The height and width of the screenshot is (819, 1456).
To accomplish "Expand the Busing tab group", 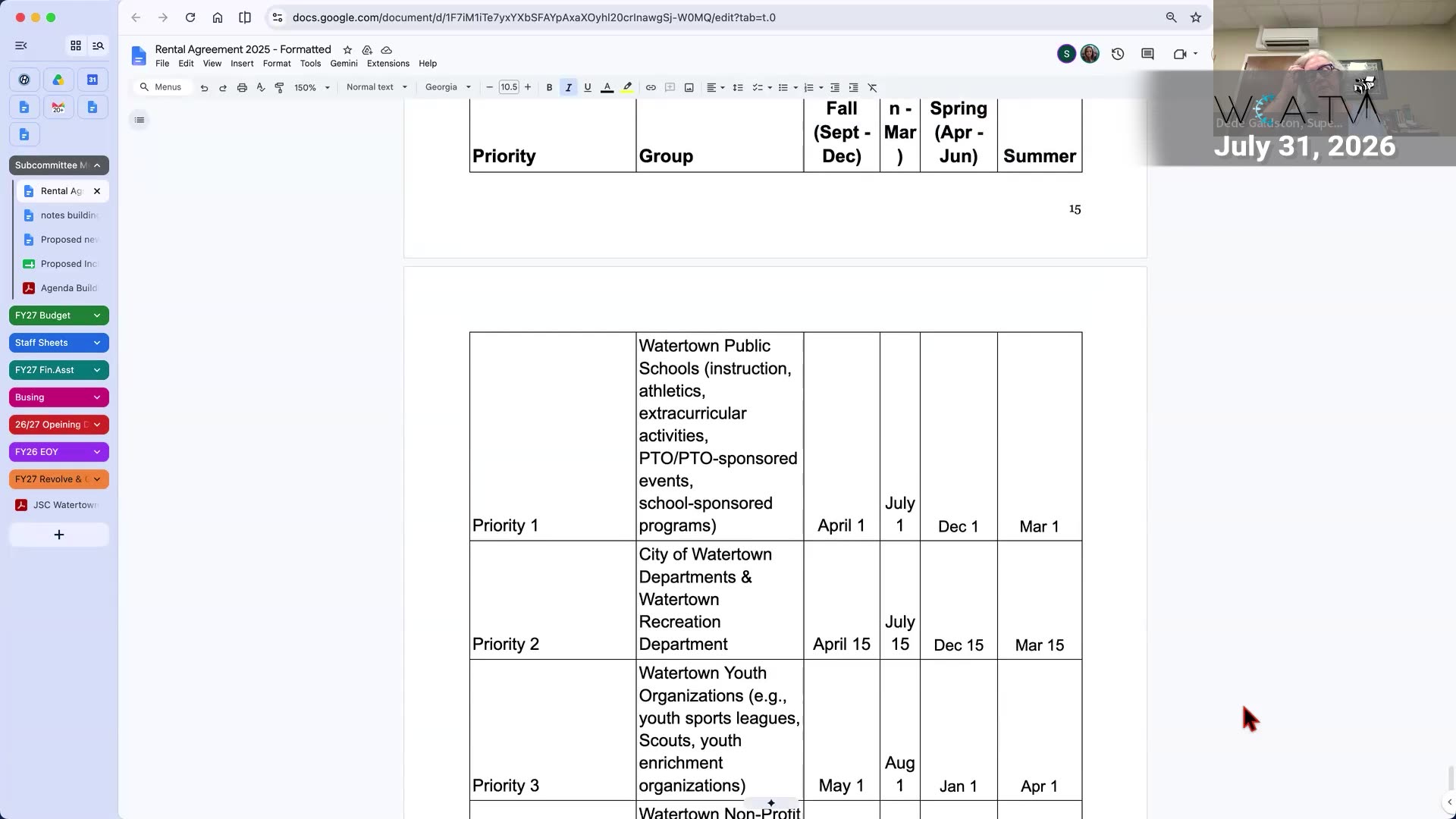I will 59,397.
